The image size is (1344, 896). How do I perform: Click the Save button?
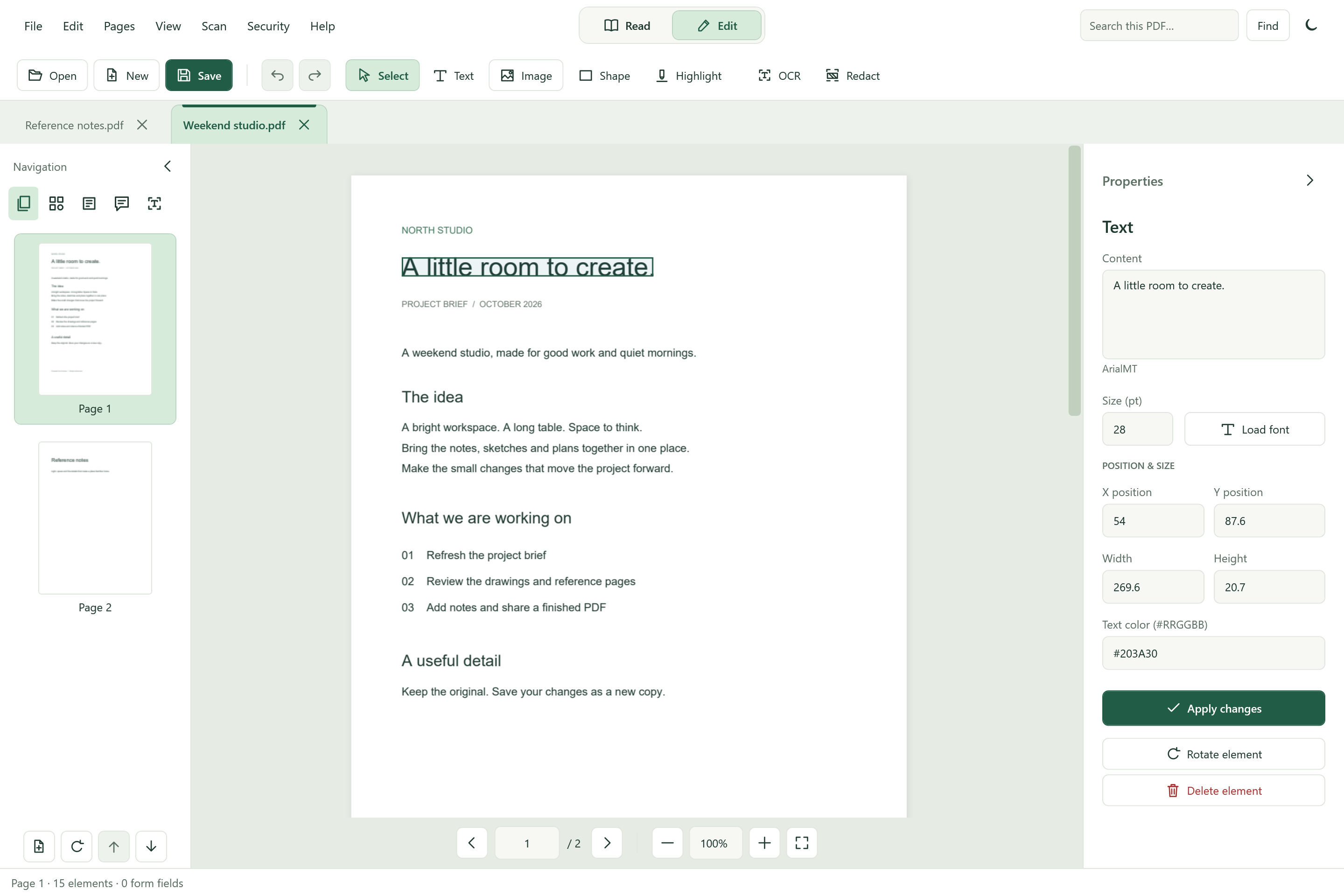tap(199, 76)
